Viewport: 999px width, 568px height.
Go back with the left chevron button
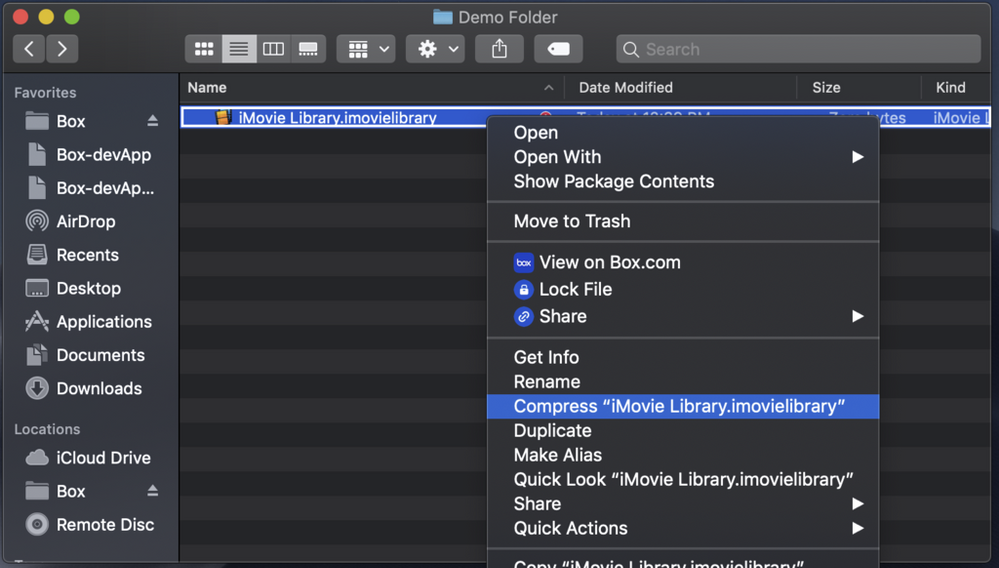[x=29, y=49]
